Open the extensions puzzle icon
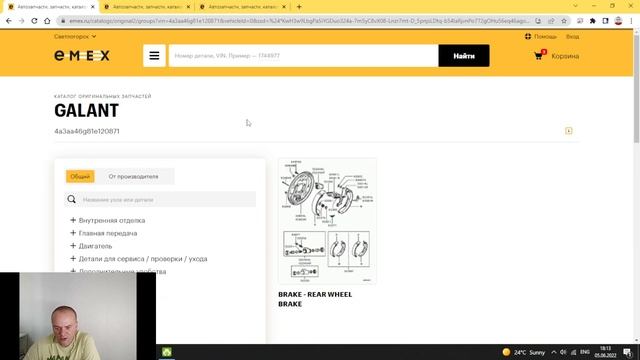The width and height of the screenshot is (640, 360). (593, 21)
